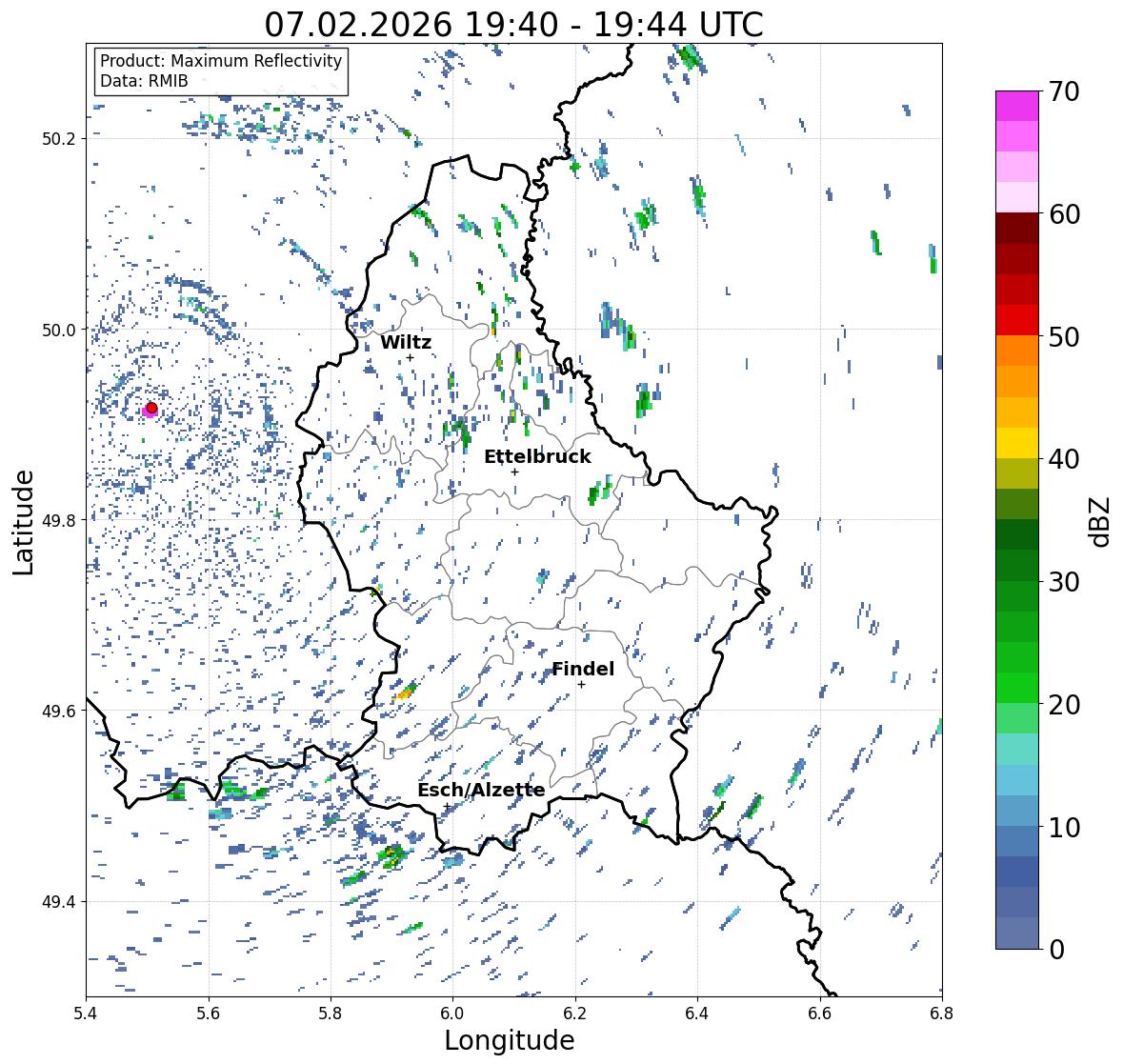Click the Ettelbruck station label
Screen dimensions: 1123x1064
pos(537,456)
